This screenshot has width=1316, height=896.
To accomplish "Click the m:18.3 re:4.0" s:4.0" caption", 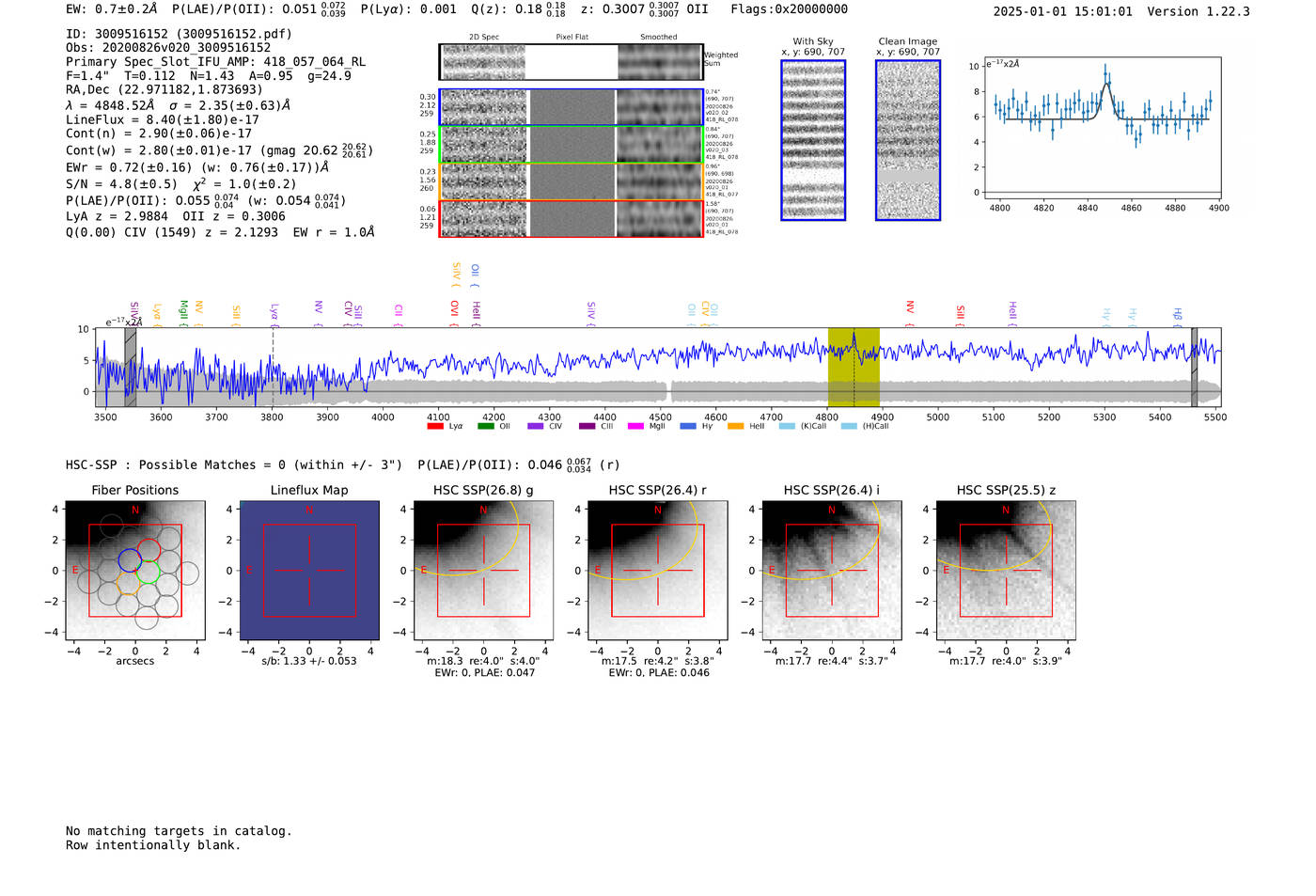I will click(483, 661).
